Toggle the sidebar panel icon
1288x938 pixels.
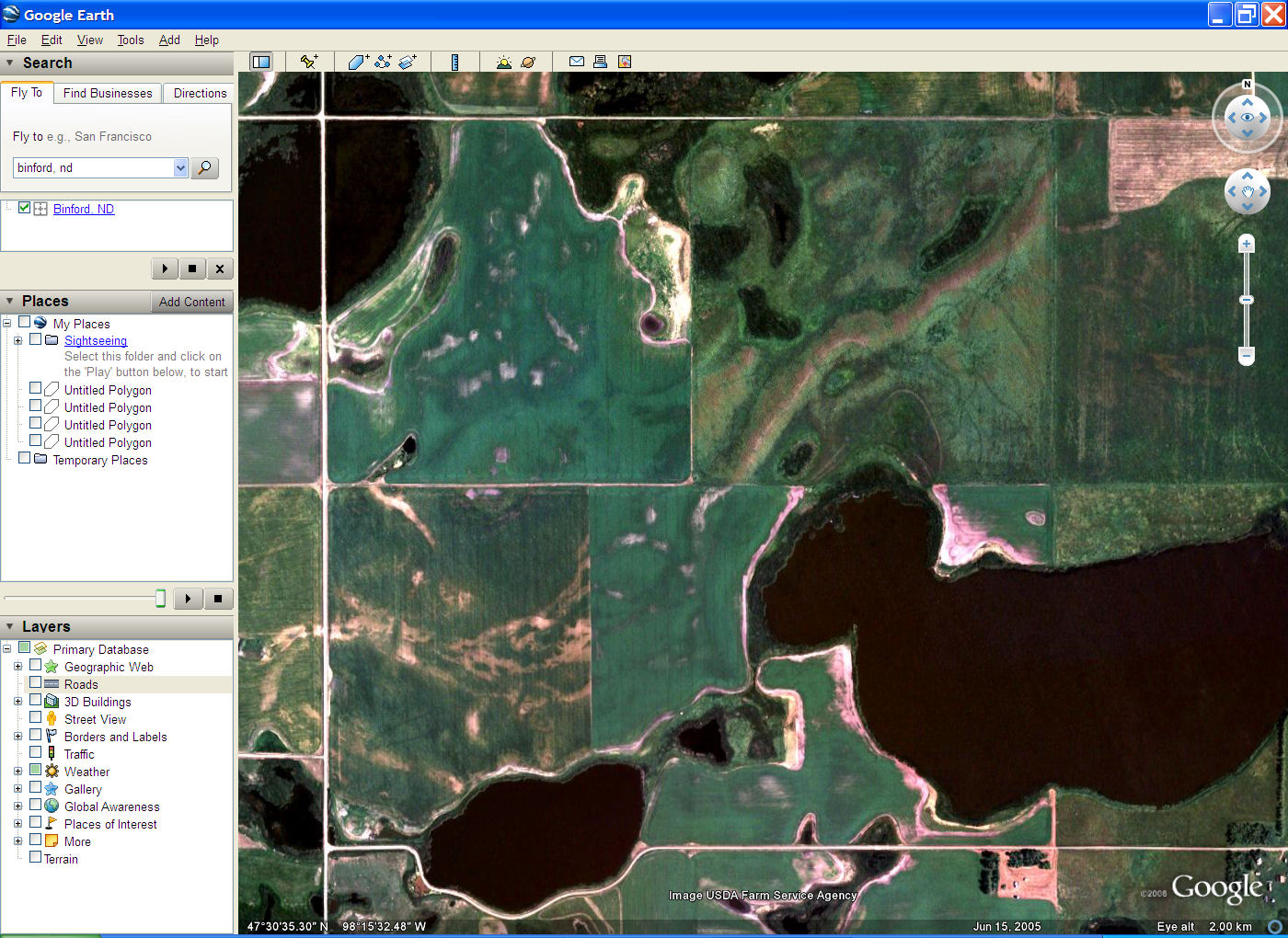click(261, 62)
